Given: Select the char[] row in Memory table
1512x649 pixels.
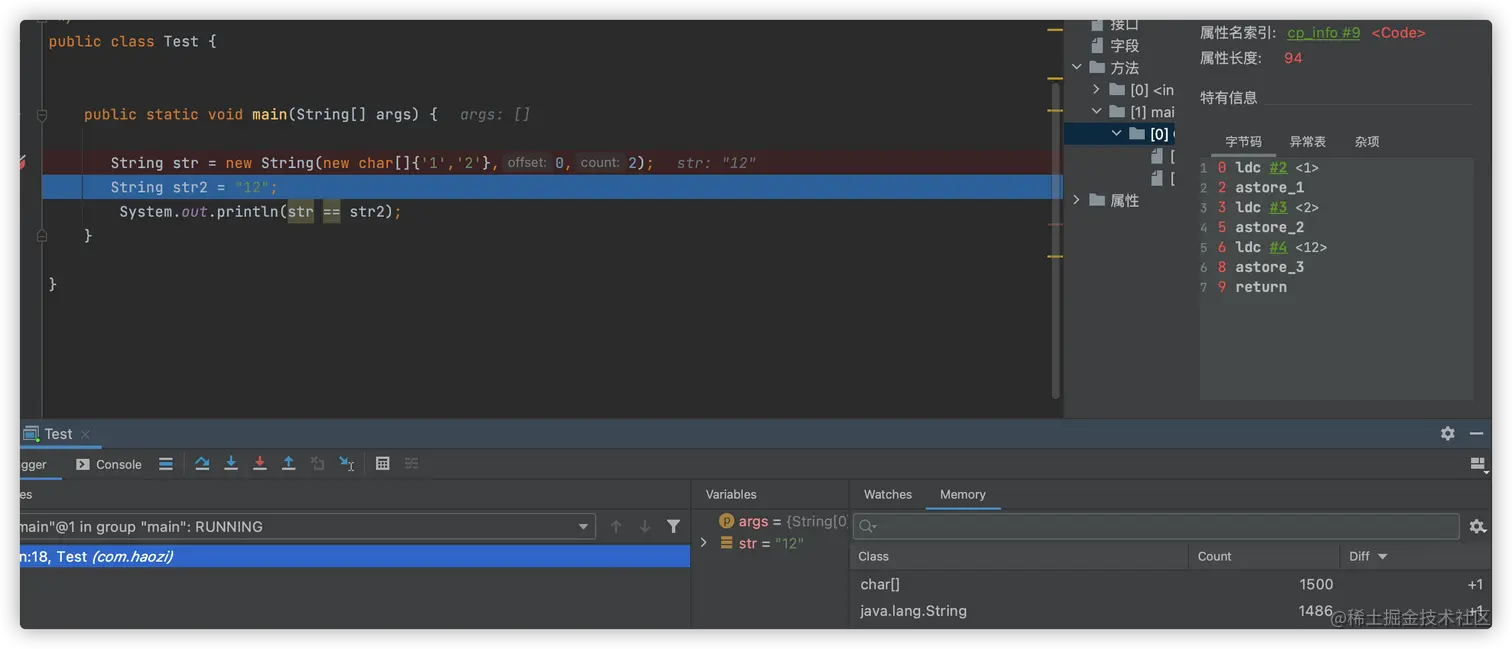Looking at the screenshot, I should 1170,584.
